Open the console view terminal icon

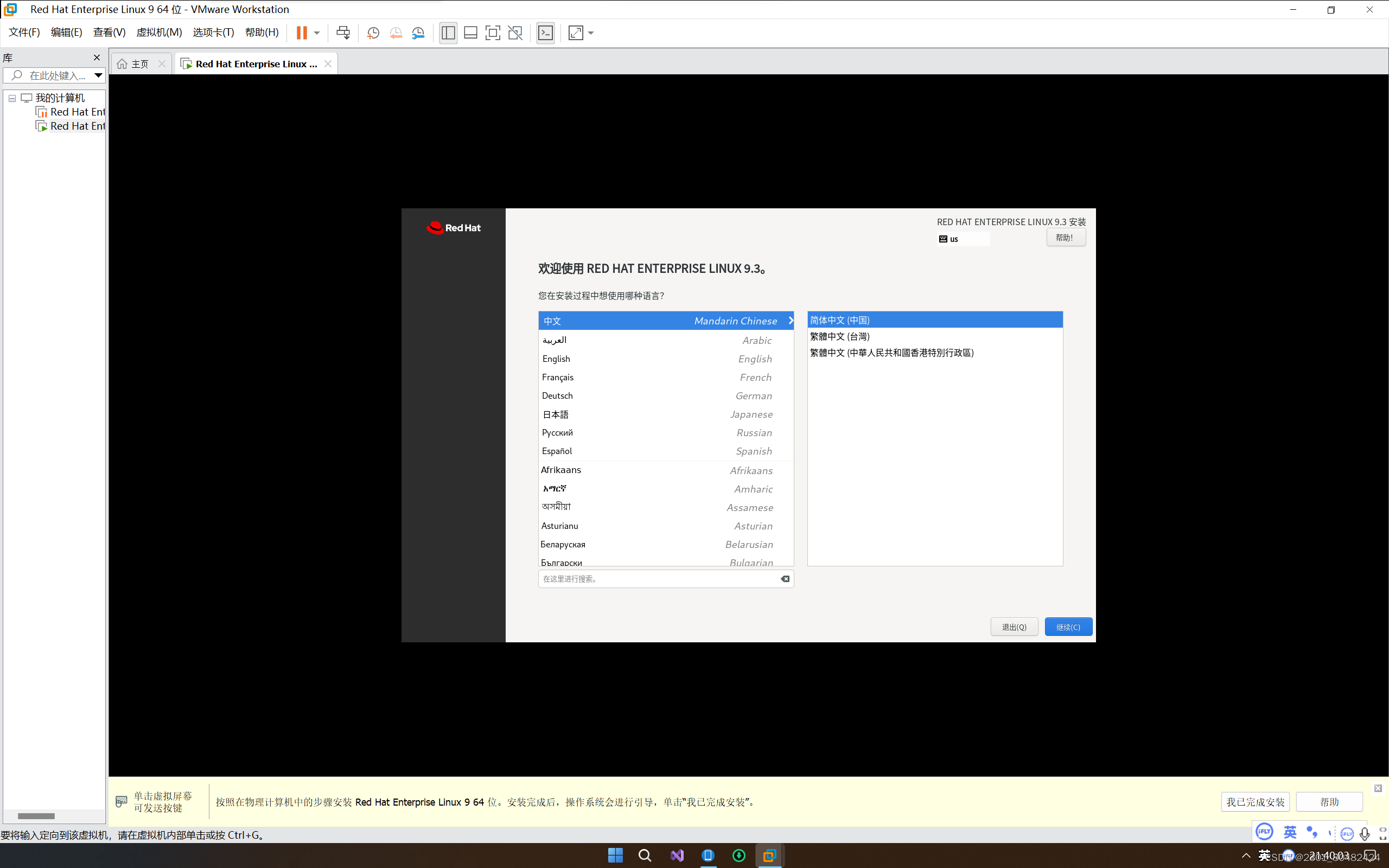tap(545, 33)
